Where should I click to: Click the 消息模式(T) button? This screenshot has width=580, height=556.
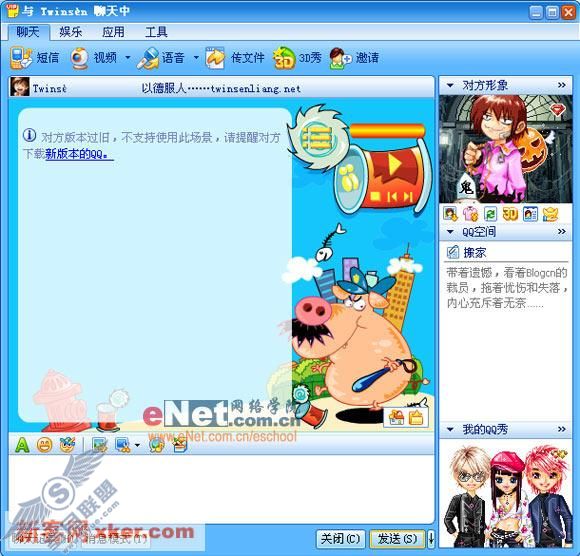coord(115,539)
